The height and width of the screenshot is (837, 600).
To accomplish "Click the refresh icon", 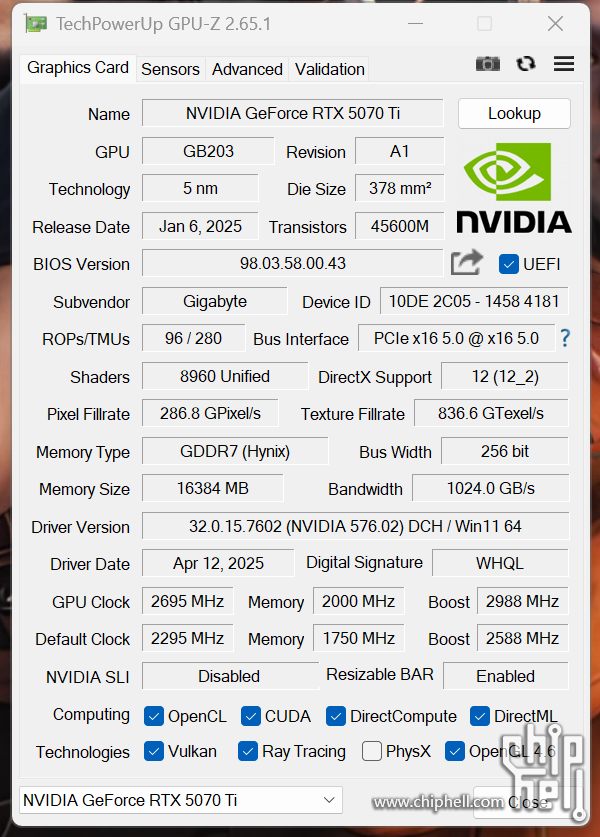I will pyautogui.click(x=526, y=63).
